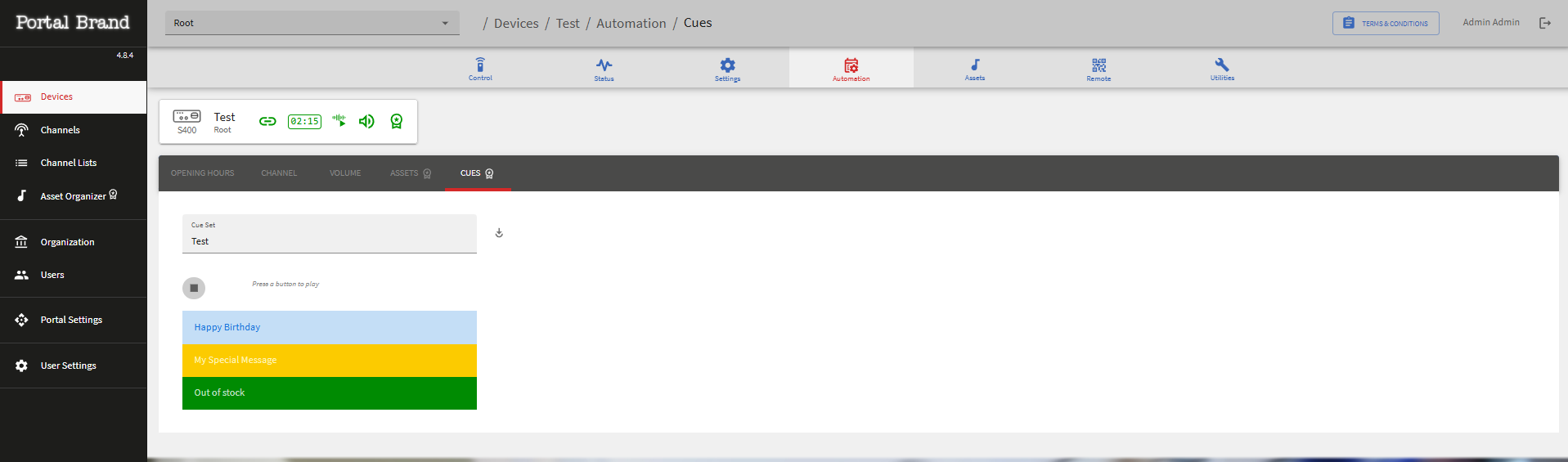This screenshot has width=1568, height=462.
Task: Click the green audio playing waveform icon
Action: (339, 120)
